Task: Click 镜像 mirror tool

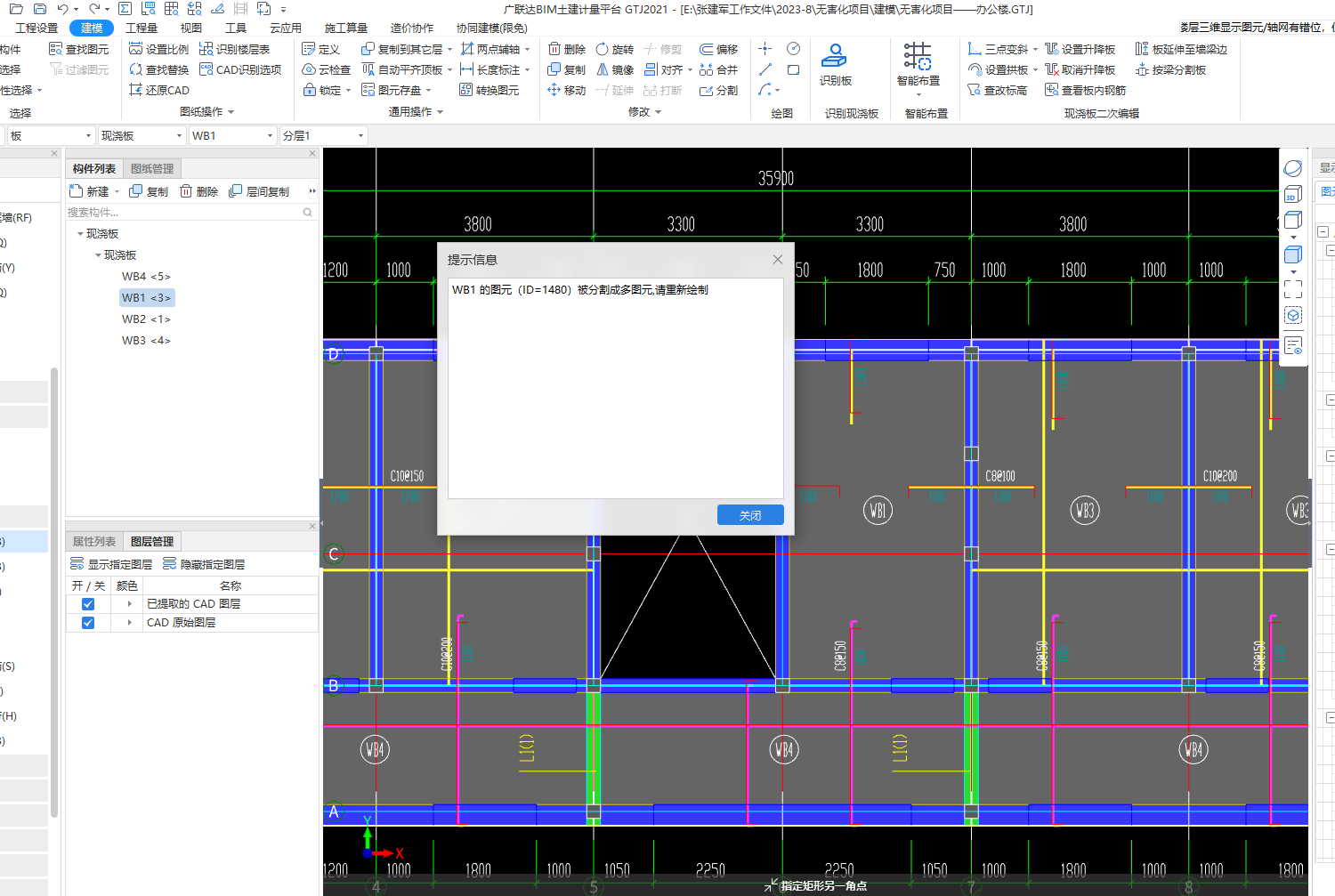Action: (x=615, y=69)
